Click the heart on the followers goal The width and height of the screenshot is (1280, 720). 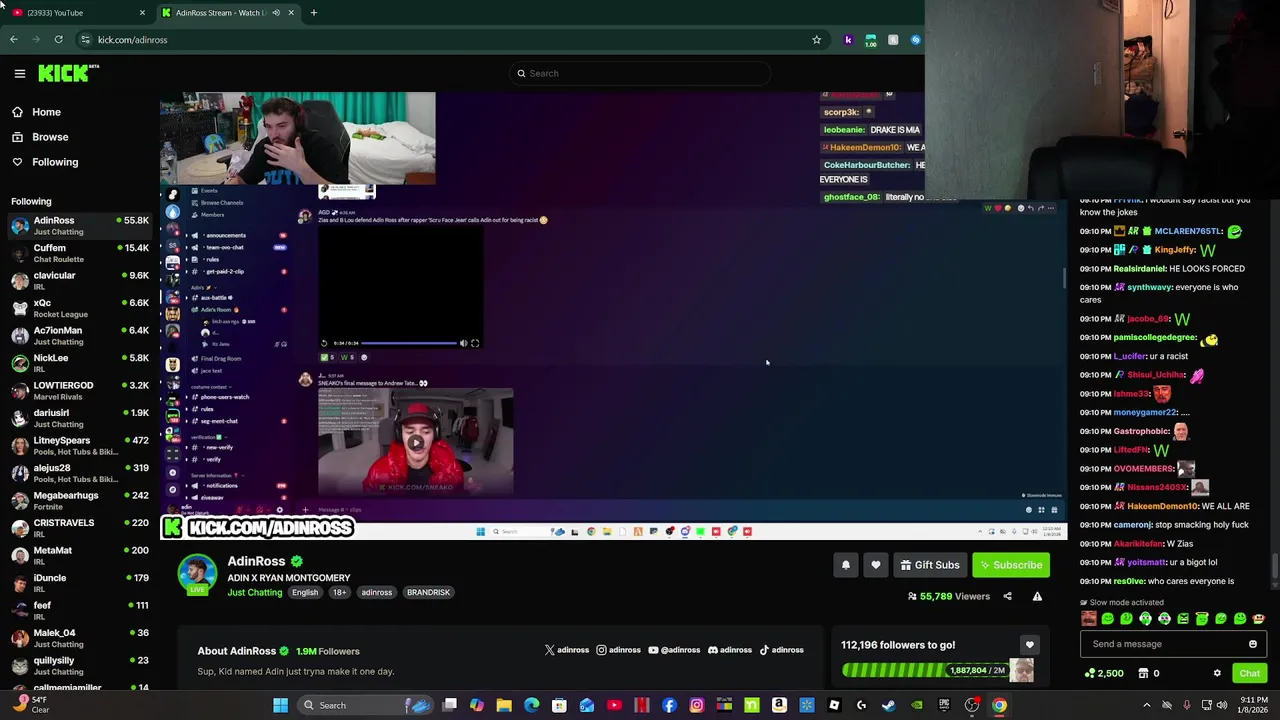tap(1029, 645)
